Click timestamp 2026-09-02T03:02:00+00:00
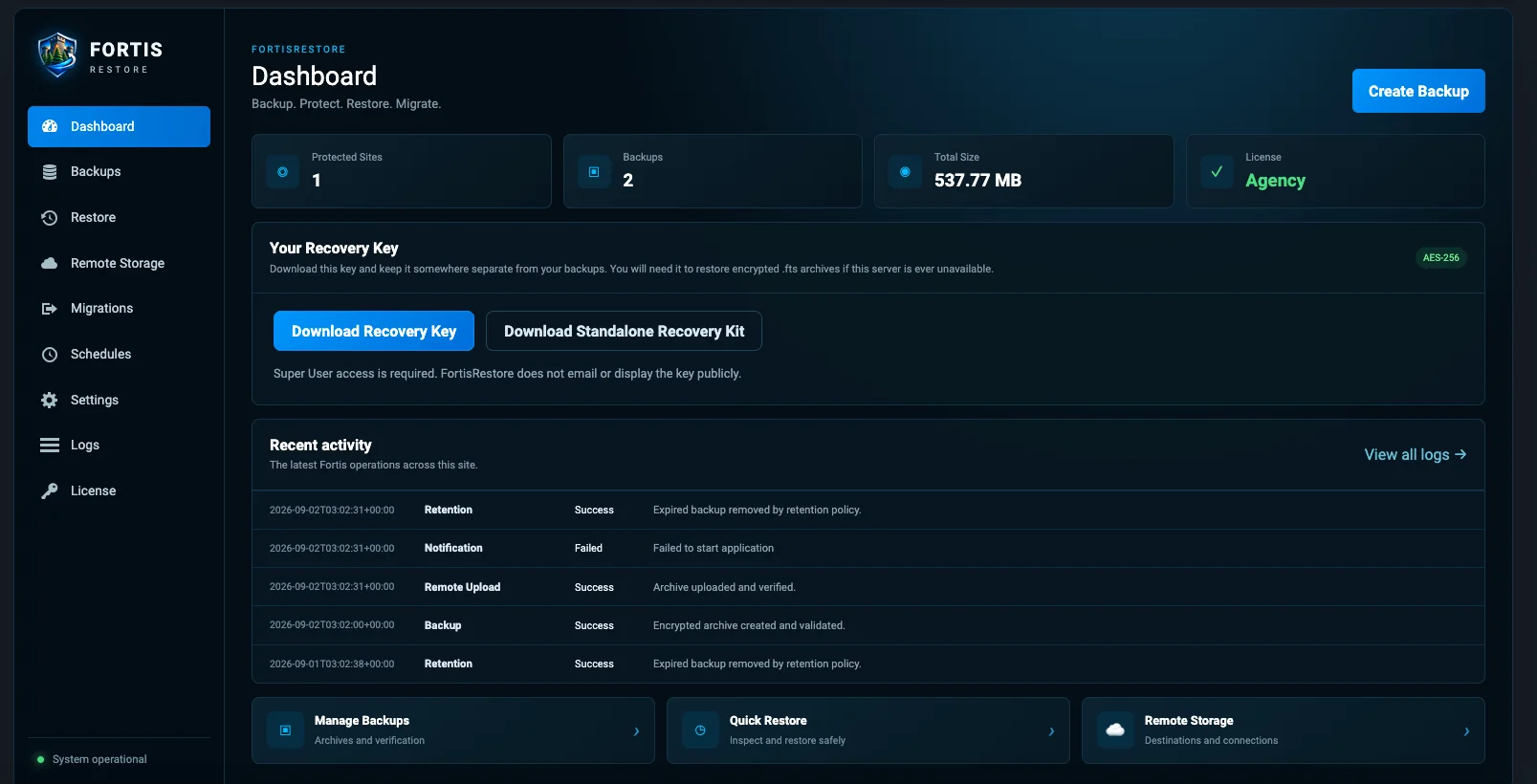Screen dimensions: 1537x784 [x=332, y=625]
